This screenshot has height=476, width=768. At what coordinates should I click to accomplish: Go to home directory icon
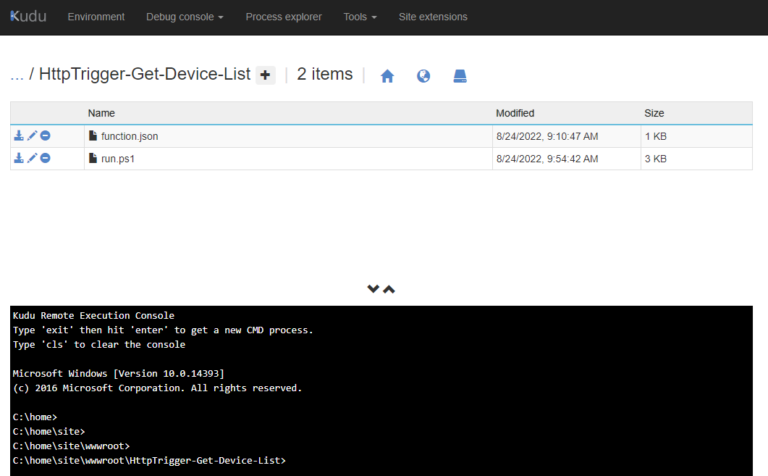tap(387, 76)
